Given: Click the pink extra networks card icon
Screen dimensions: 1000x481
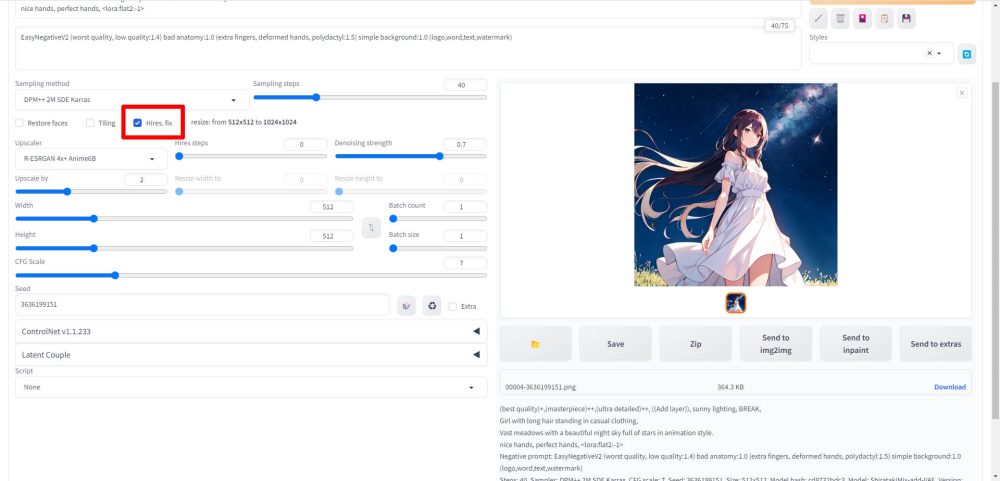Looking at the screenshot, I should 863,18.
